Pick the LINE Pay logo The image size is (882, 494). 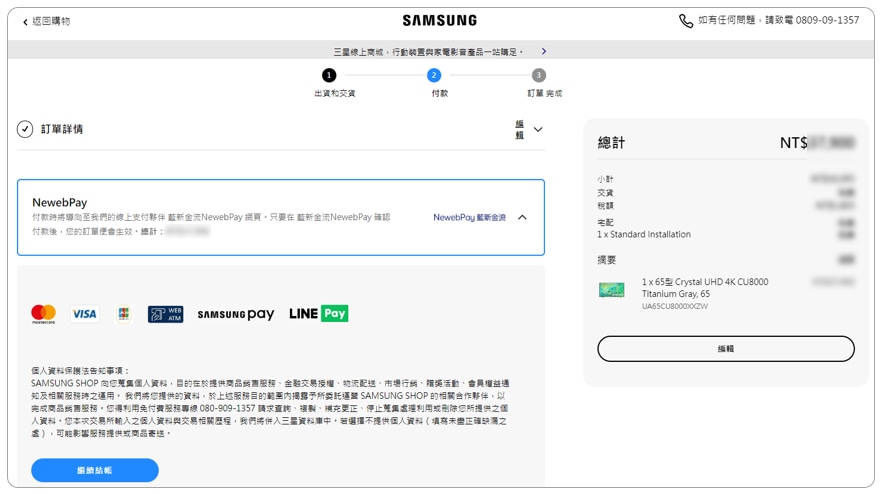coord(318,314)
